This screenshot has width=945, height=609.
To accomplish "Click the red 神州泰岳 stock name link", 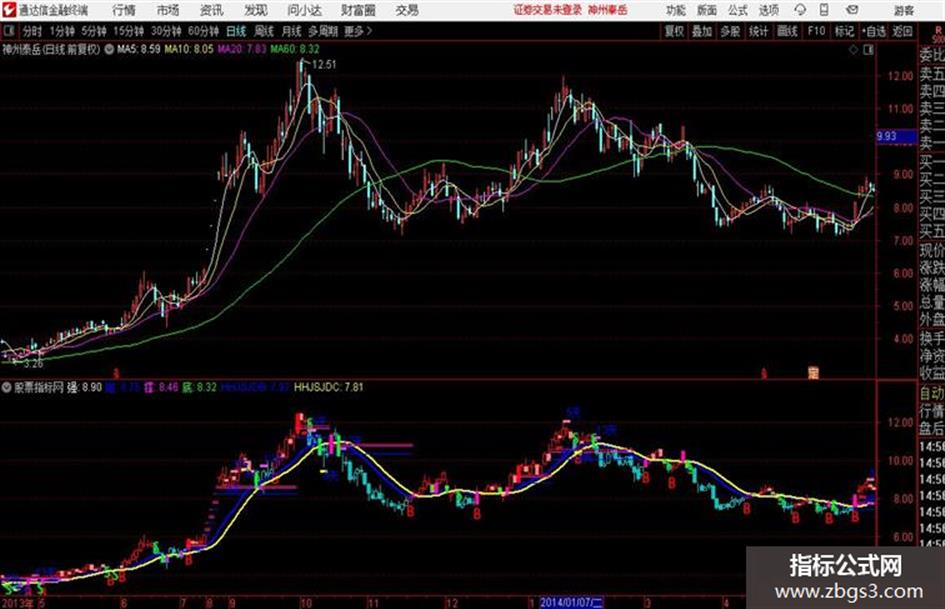I will pyautogui.click(x=608, y=10).
